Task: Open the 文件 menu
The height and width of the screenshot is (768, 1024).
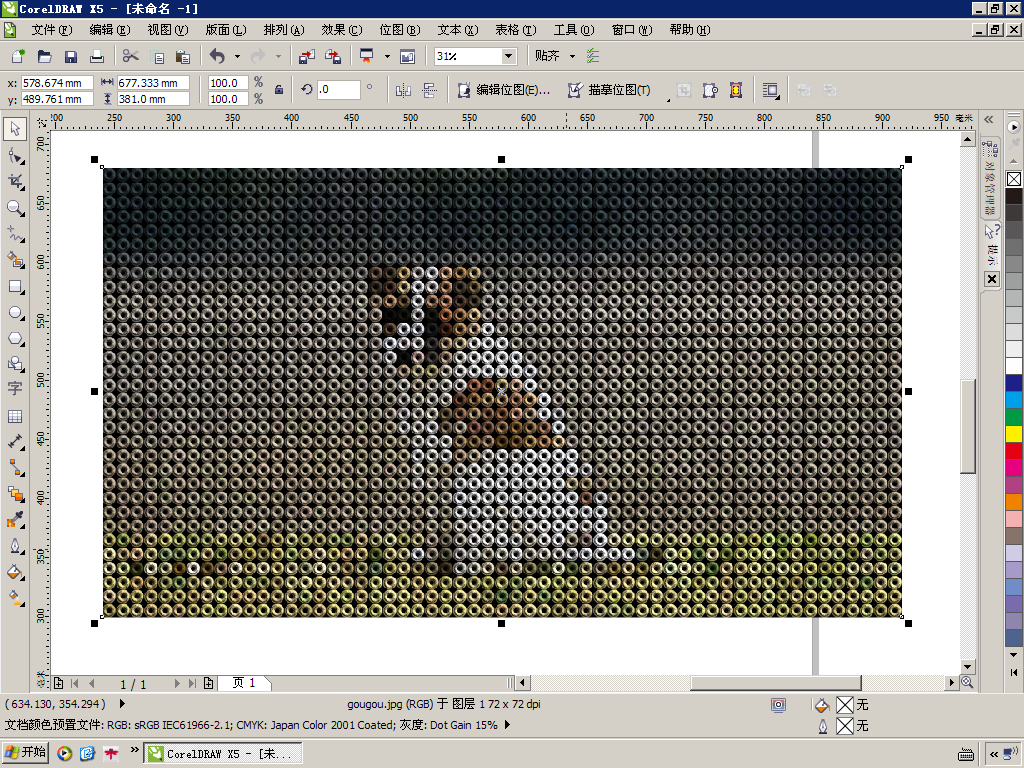Action: [52, 30]
